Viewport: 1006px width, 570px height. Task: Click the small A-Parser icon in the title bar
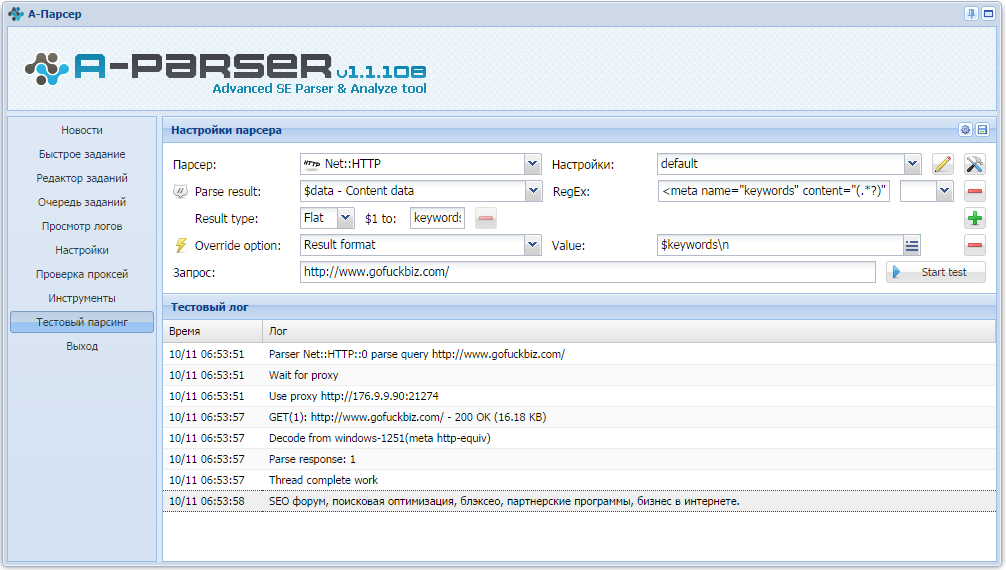[16, 13]
